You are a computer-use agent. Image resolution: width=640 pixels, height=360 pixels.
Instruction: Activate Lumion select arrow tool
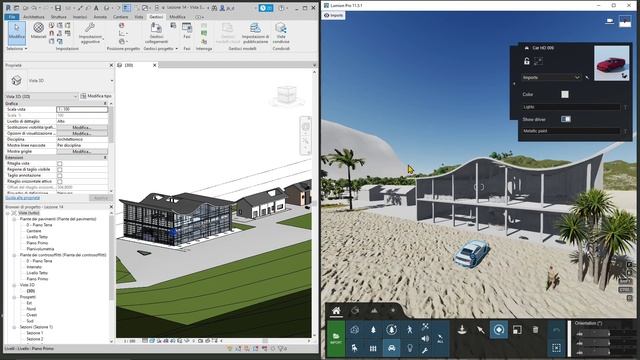(x=480, y=330)
